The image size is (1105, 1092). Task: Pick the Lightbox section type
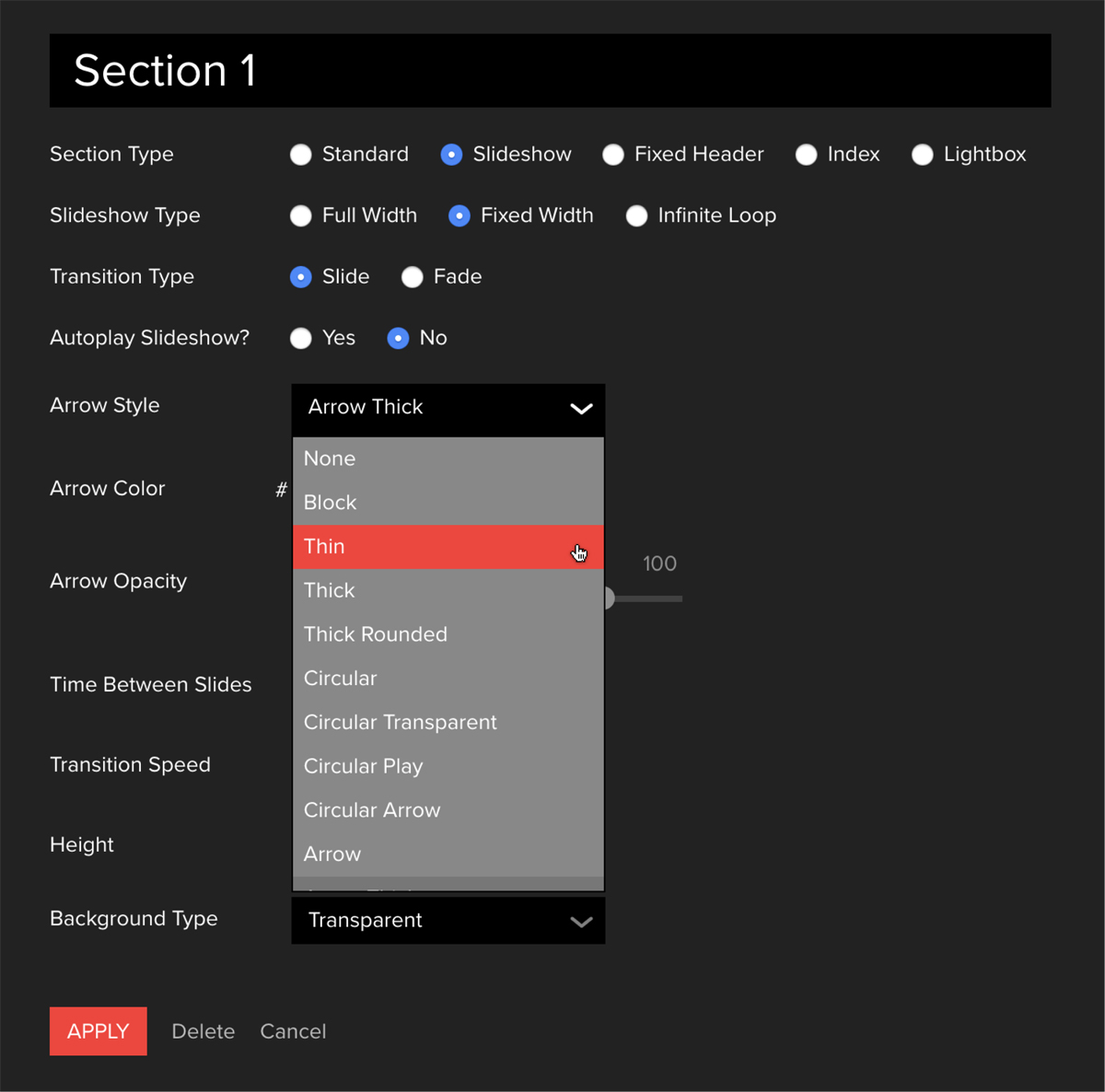(923, 155)
